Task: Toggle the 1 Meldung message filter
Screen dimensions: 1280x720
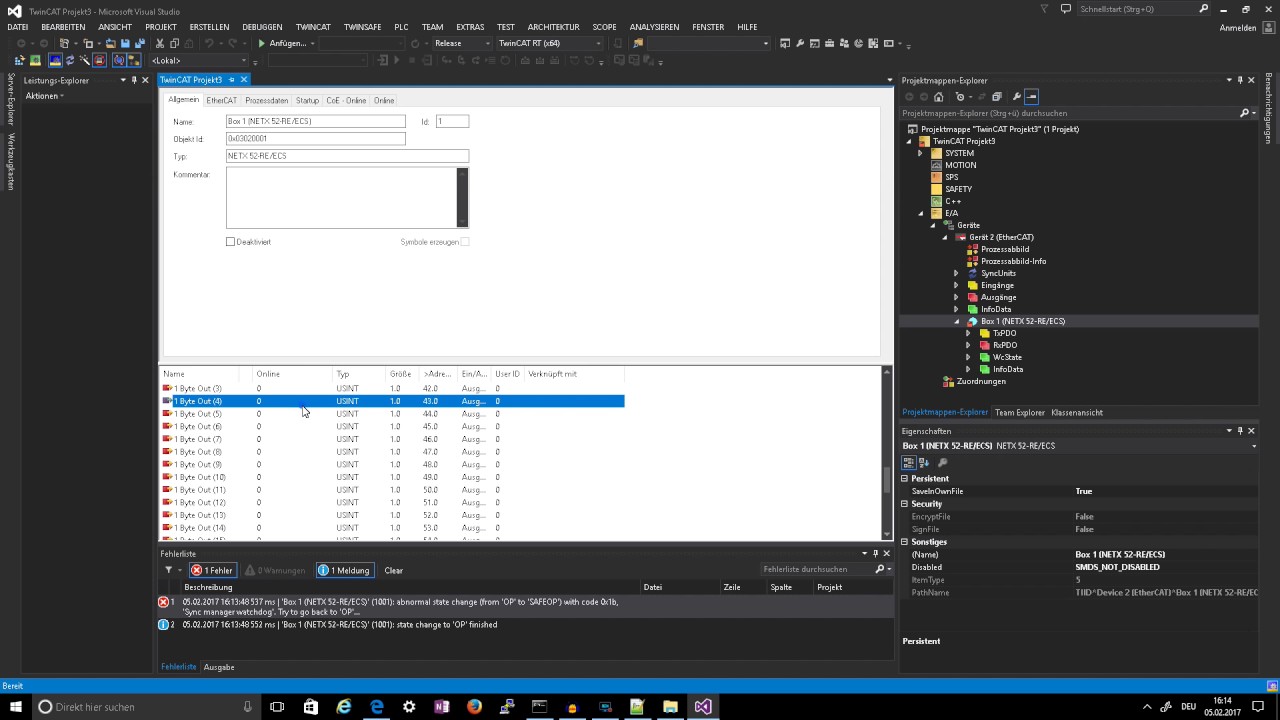Action: tap(344, 570)
